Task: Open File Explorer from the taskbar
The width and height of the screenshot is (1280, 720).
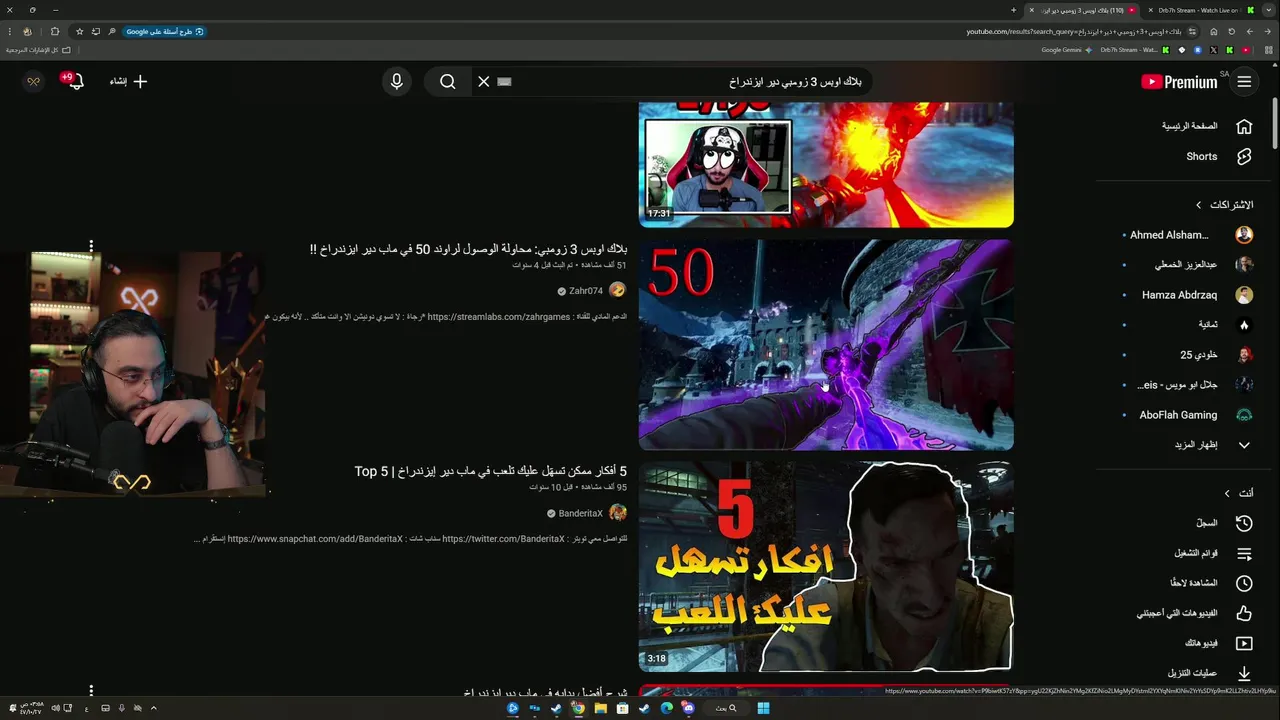Action: 600,708
